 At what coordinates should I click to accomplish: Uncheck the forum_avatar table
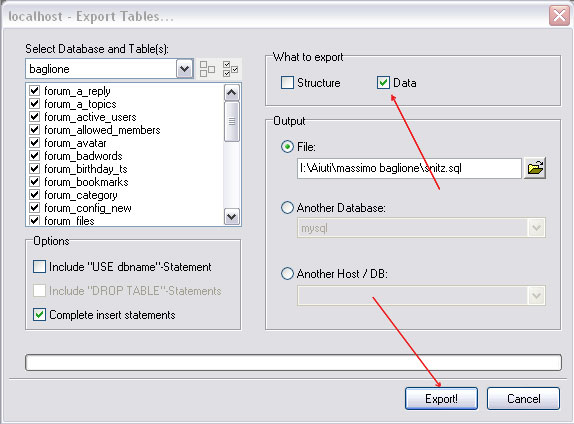pos(34,143)
